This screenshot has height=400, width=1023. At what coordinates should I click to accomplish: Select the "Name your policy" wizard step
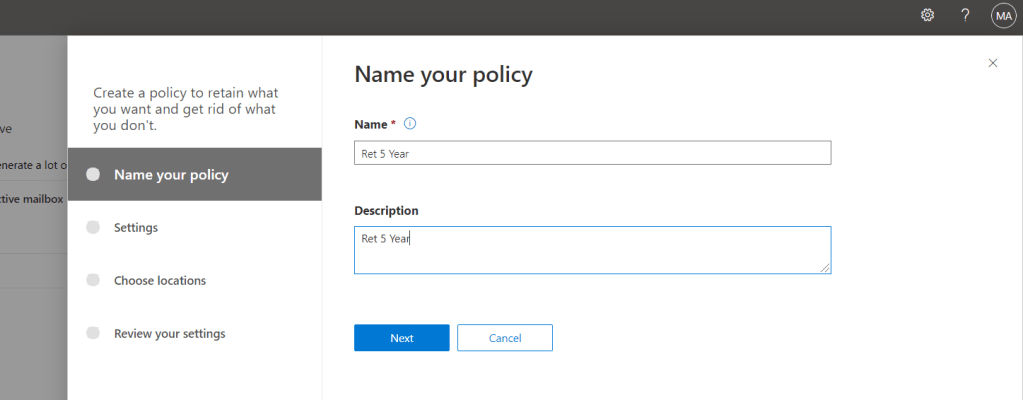tap(171, 175)
